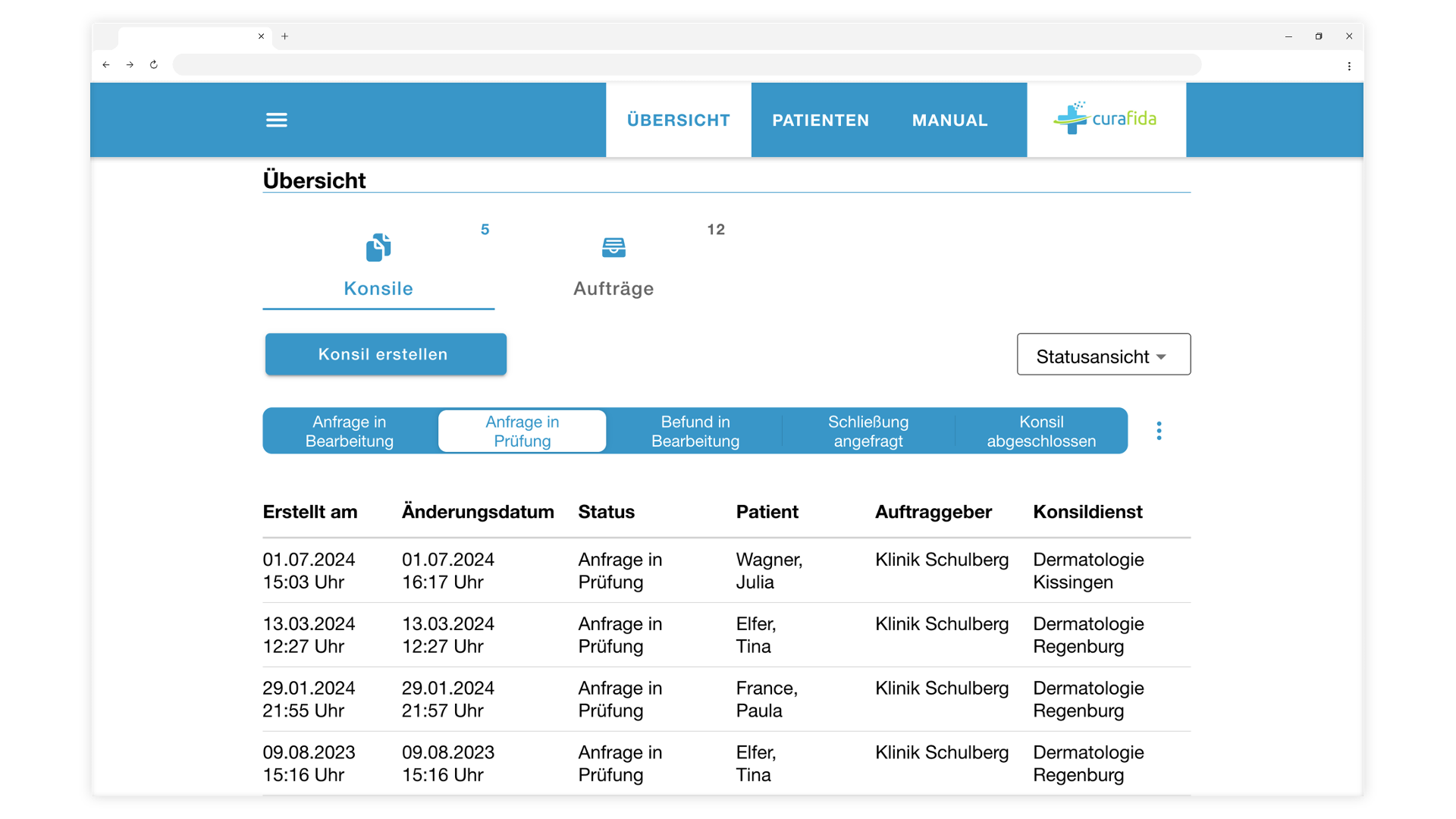Viewport: 1456px width, 819px height.
Task: Click the Konsile documents icon
Action: 378,247
